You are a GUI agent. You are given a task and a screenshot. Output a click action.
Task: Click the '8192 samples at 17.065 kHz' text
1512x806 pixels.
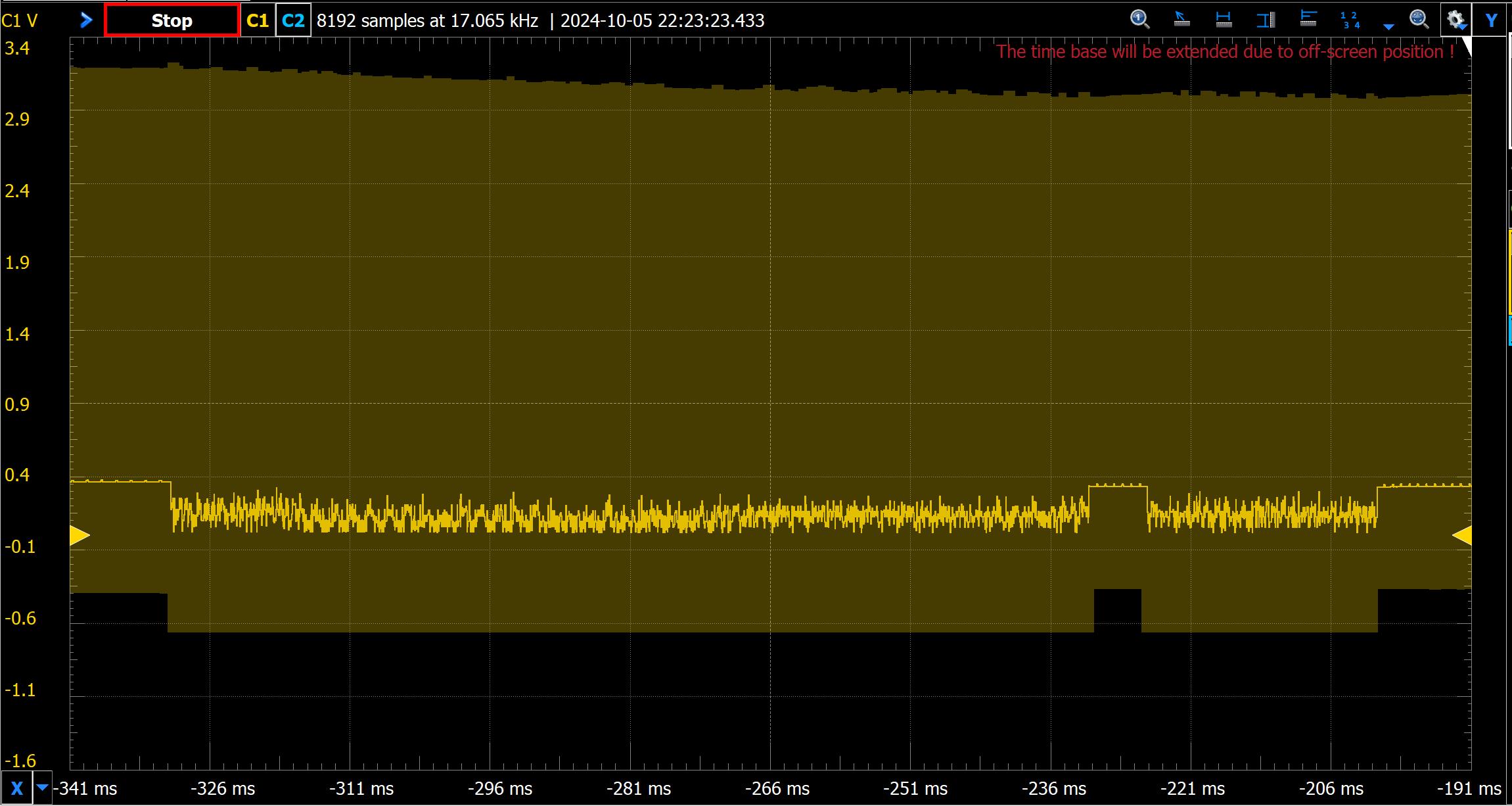[x=427, y=21]
